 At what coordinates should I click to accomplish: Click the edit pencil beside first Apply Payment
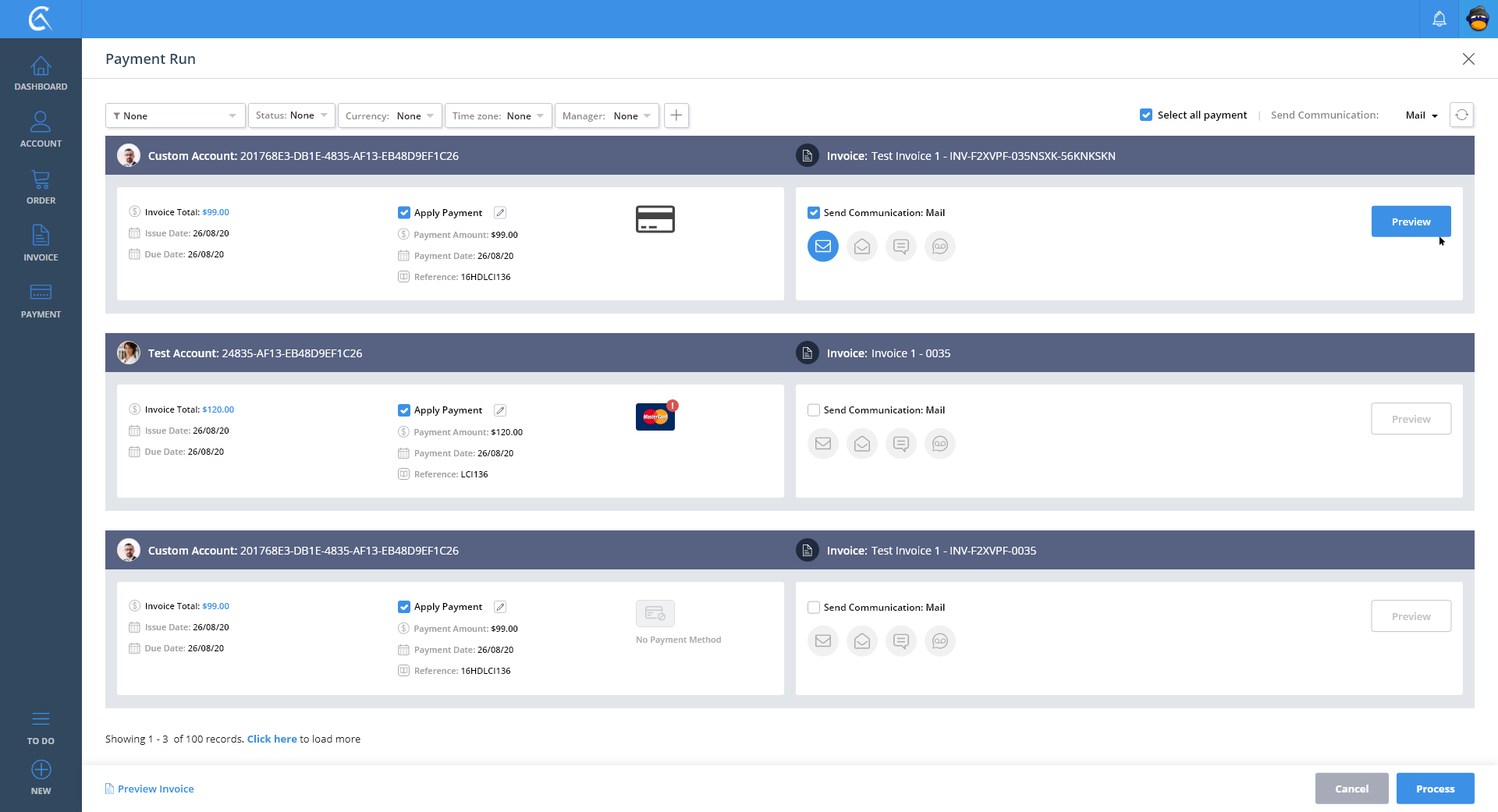coord(500,213)
